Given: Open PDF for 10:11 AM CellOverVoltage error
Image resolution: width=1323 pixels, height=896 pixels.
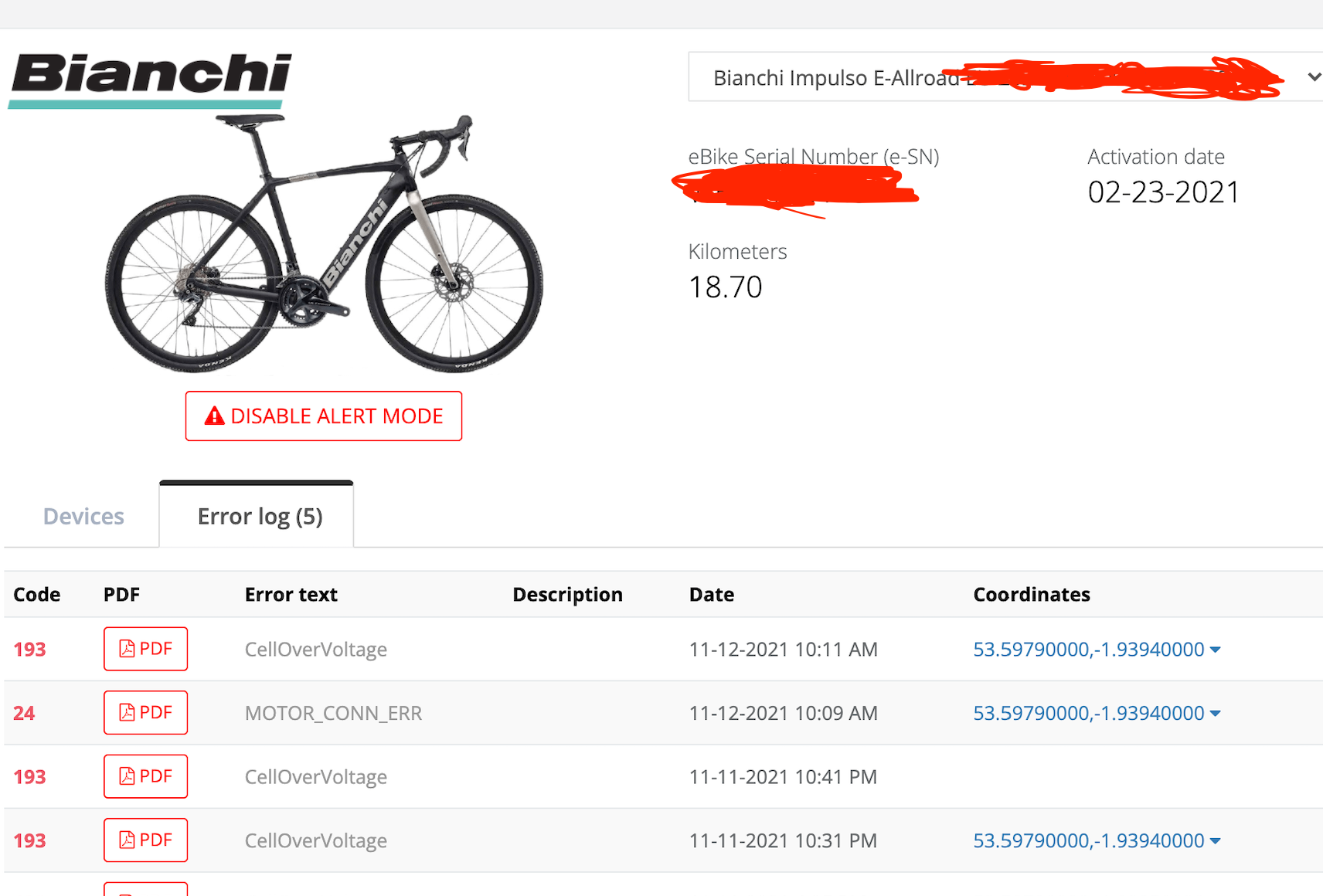Looking at the screenshot, I should [145, 649].
